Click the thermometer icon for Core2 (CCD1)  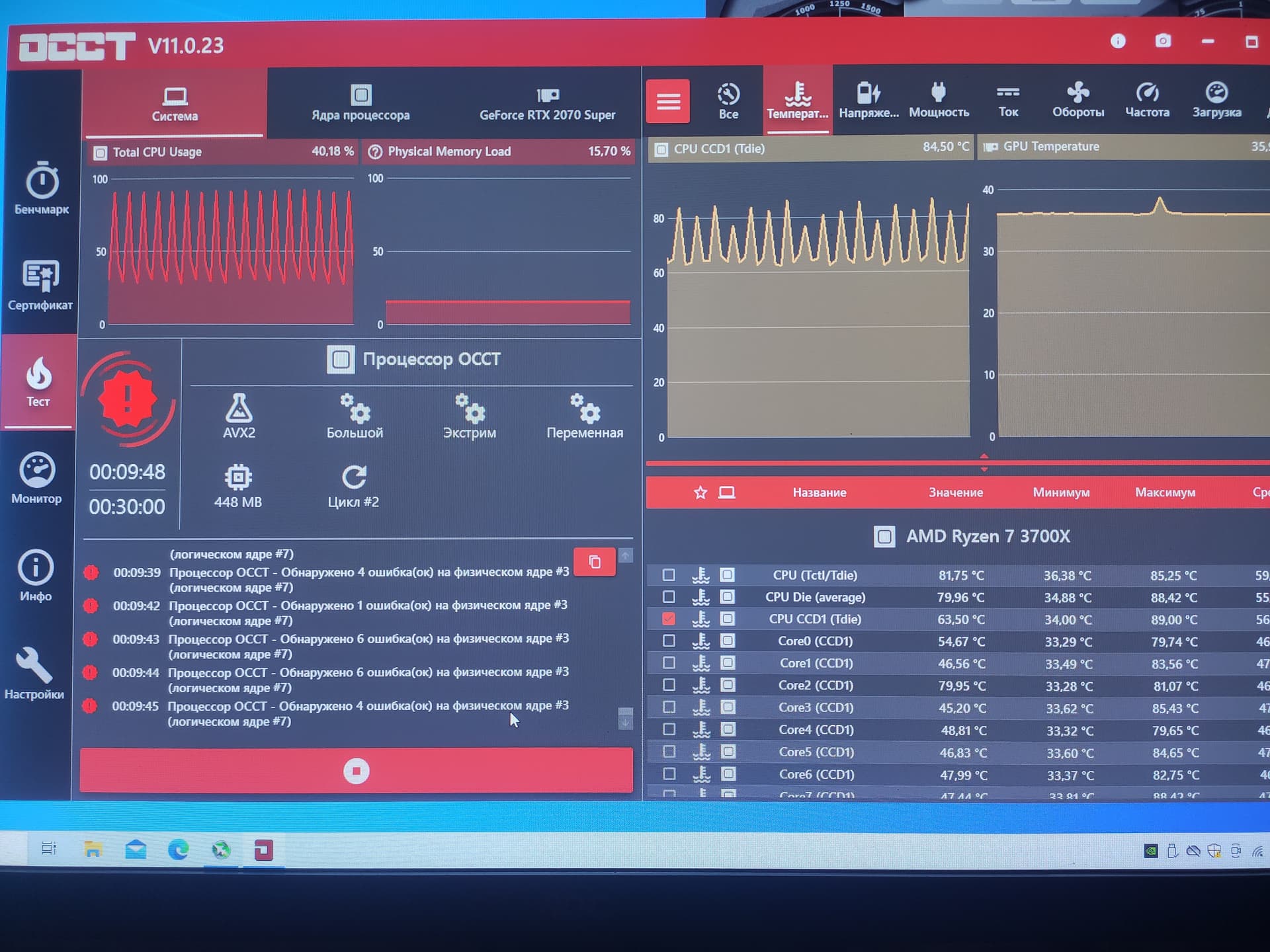[x=701, y=685]
